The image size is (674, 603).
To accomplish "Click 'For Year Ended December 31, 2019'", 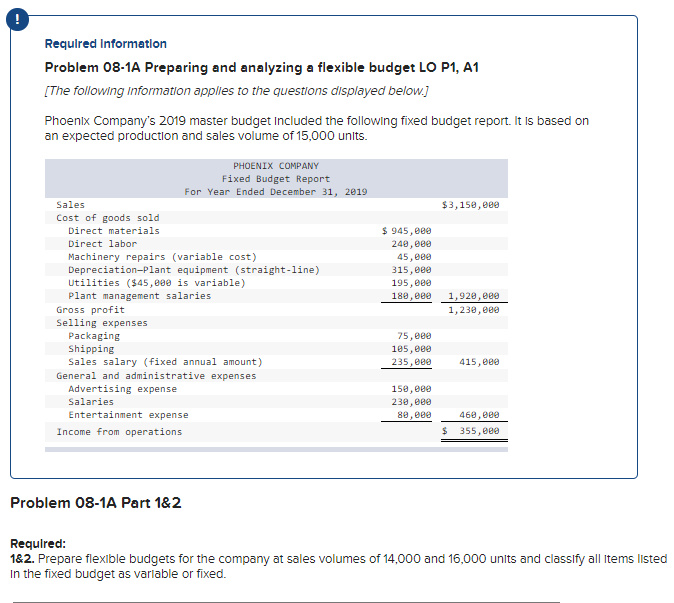I will [276, 192].
